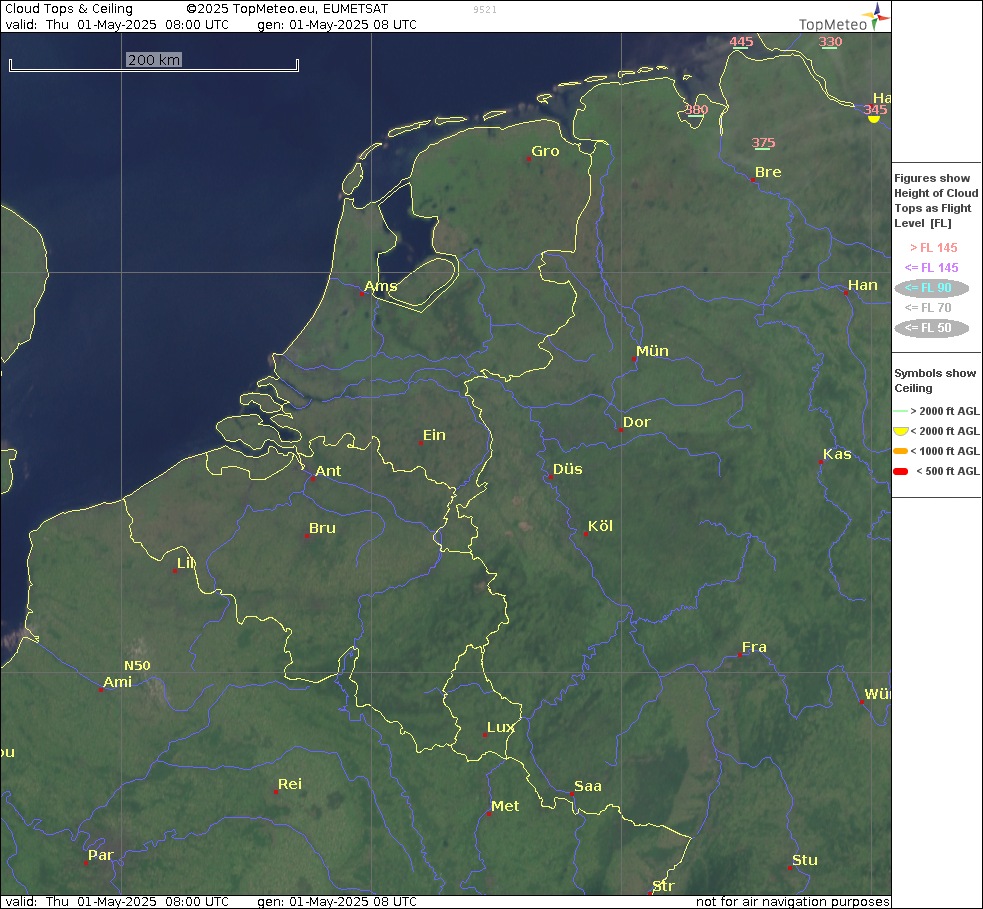
Task: Click the cloud top value '345'
Action: pyautogui.click(x=875, y=109)
